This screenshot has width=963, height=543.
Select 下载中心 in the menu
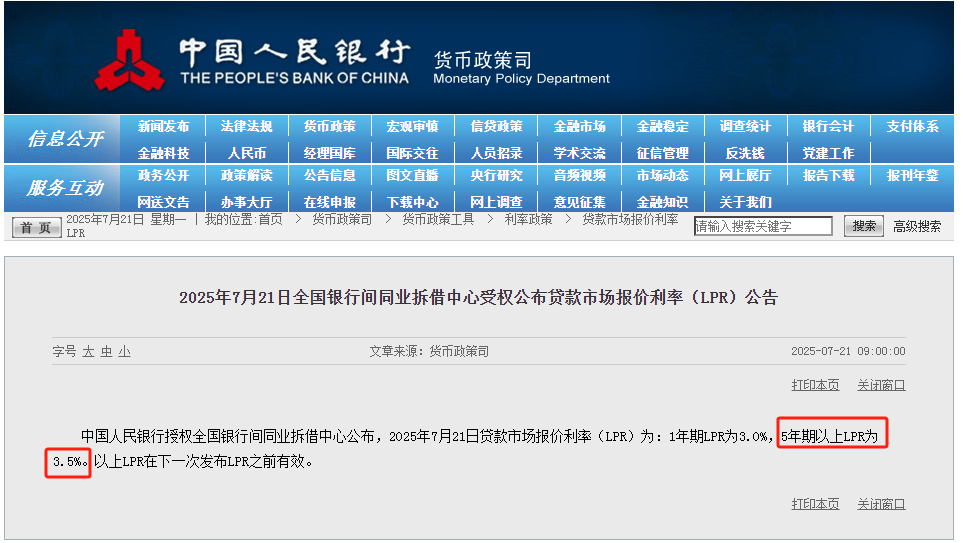pyautogui.click(x=413, y=202)
